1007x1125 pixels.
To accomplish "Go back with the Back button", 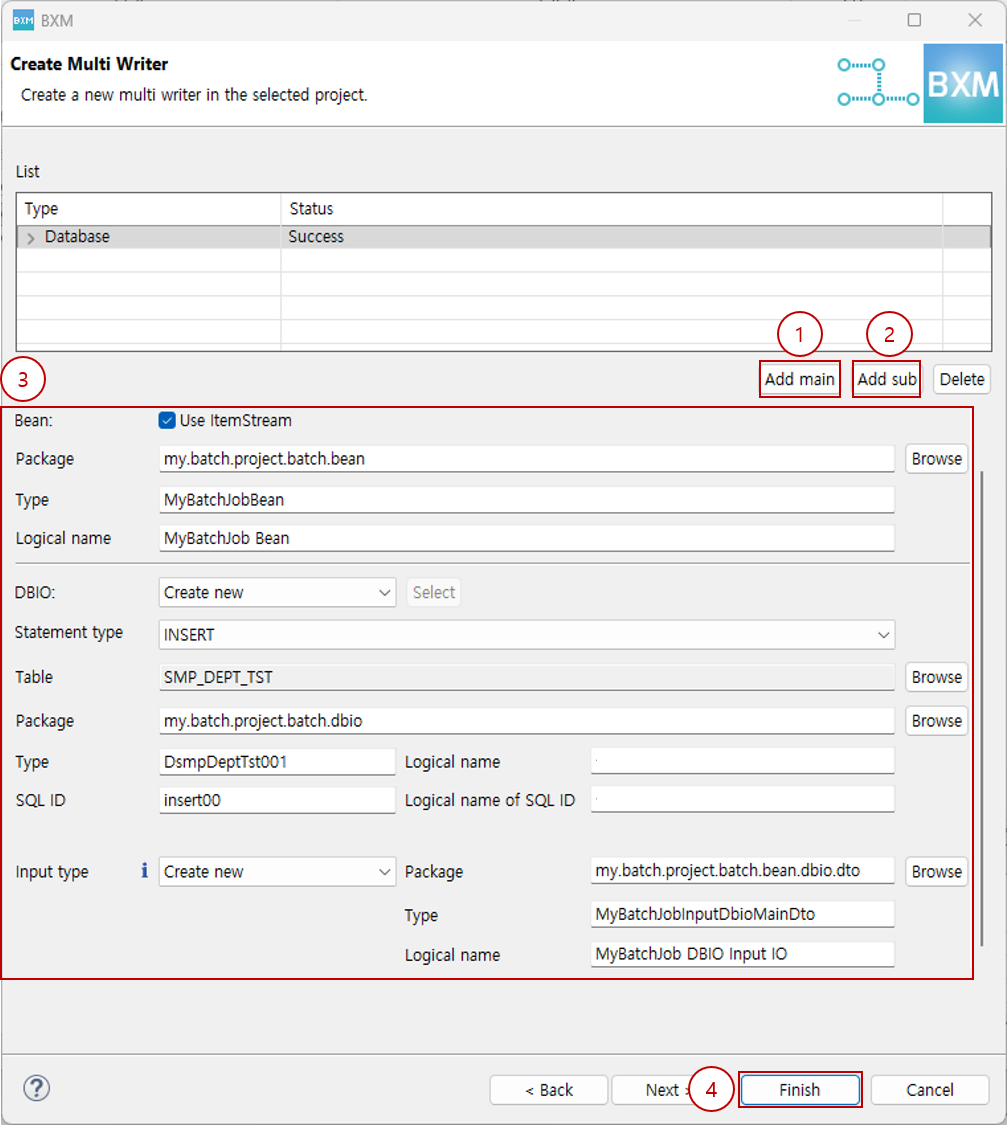I will tap(548, 1090).
